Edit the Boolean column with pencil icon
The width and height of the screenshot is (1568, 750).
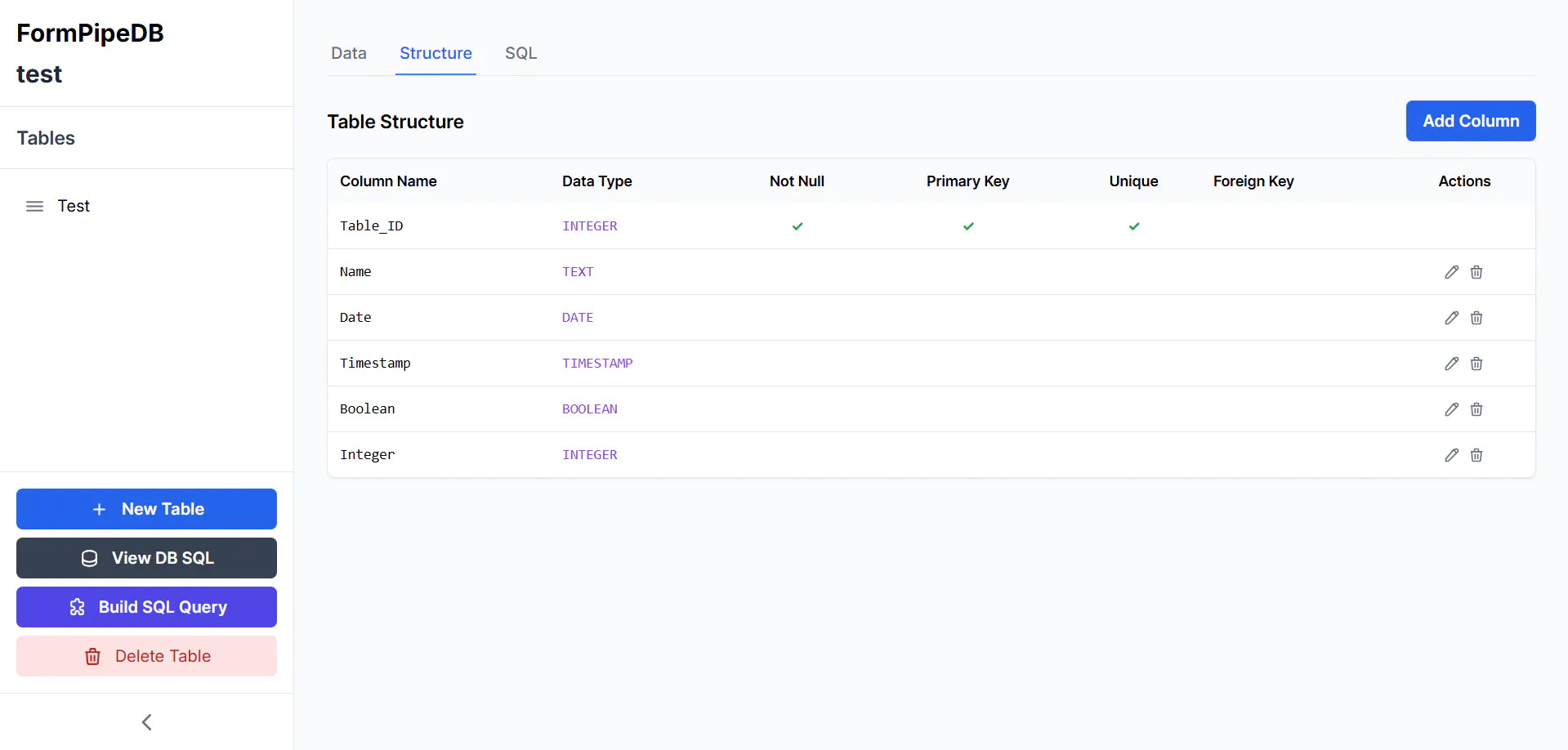tap(1451, 409)
